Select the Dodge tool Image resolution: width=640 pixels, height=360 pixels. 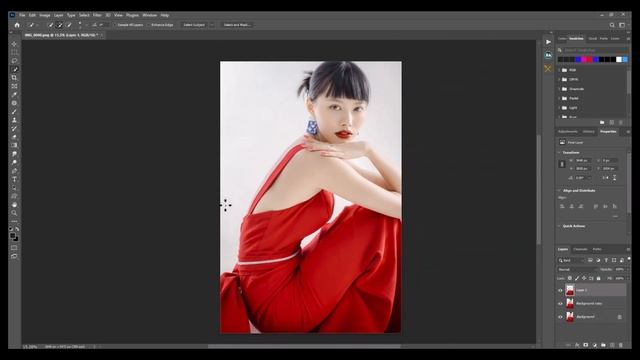(x=14, y=162)
